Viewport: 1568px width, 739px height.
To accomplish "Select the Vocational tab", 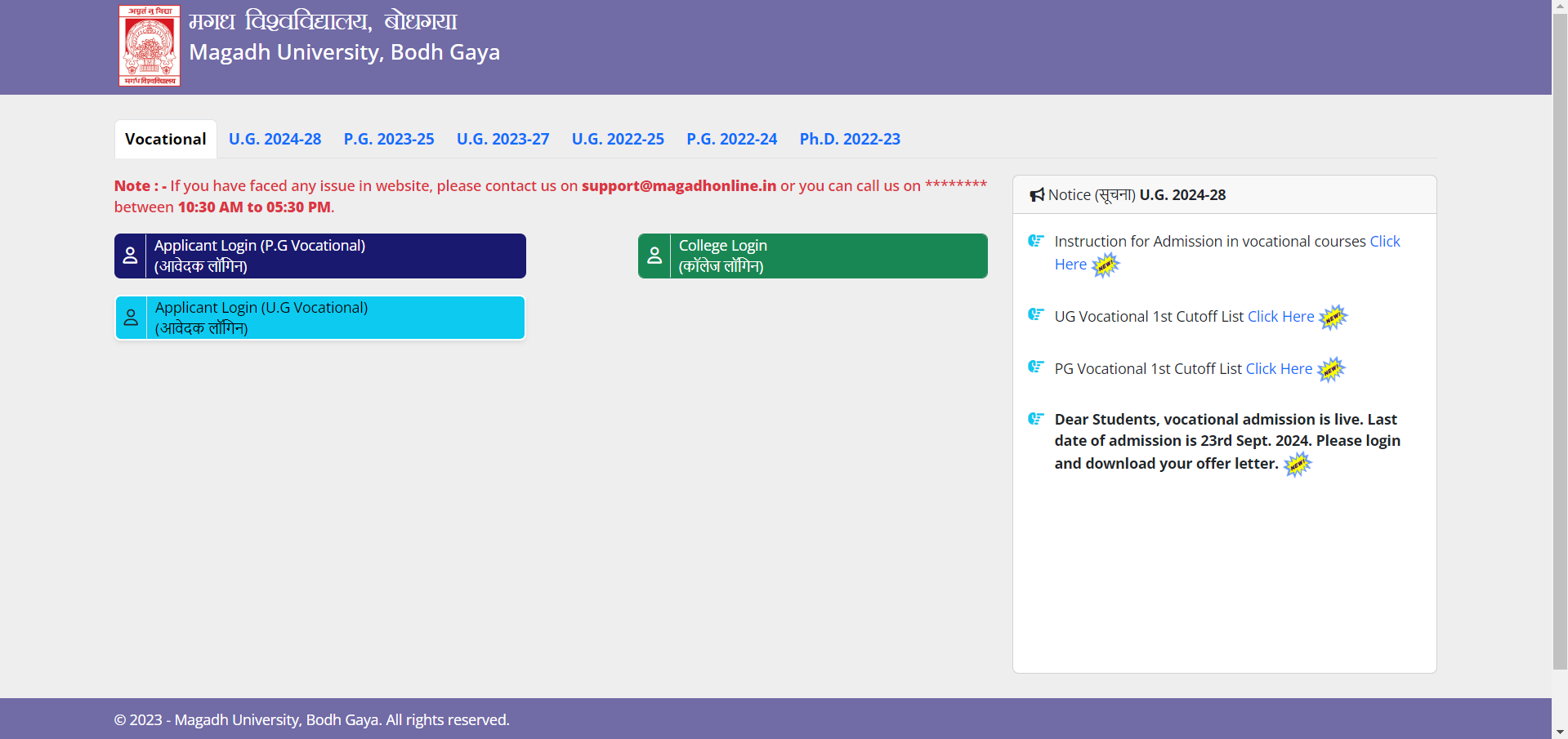I will pyautogui.click(x=166, y=139).
